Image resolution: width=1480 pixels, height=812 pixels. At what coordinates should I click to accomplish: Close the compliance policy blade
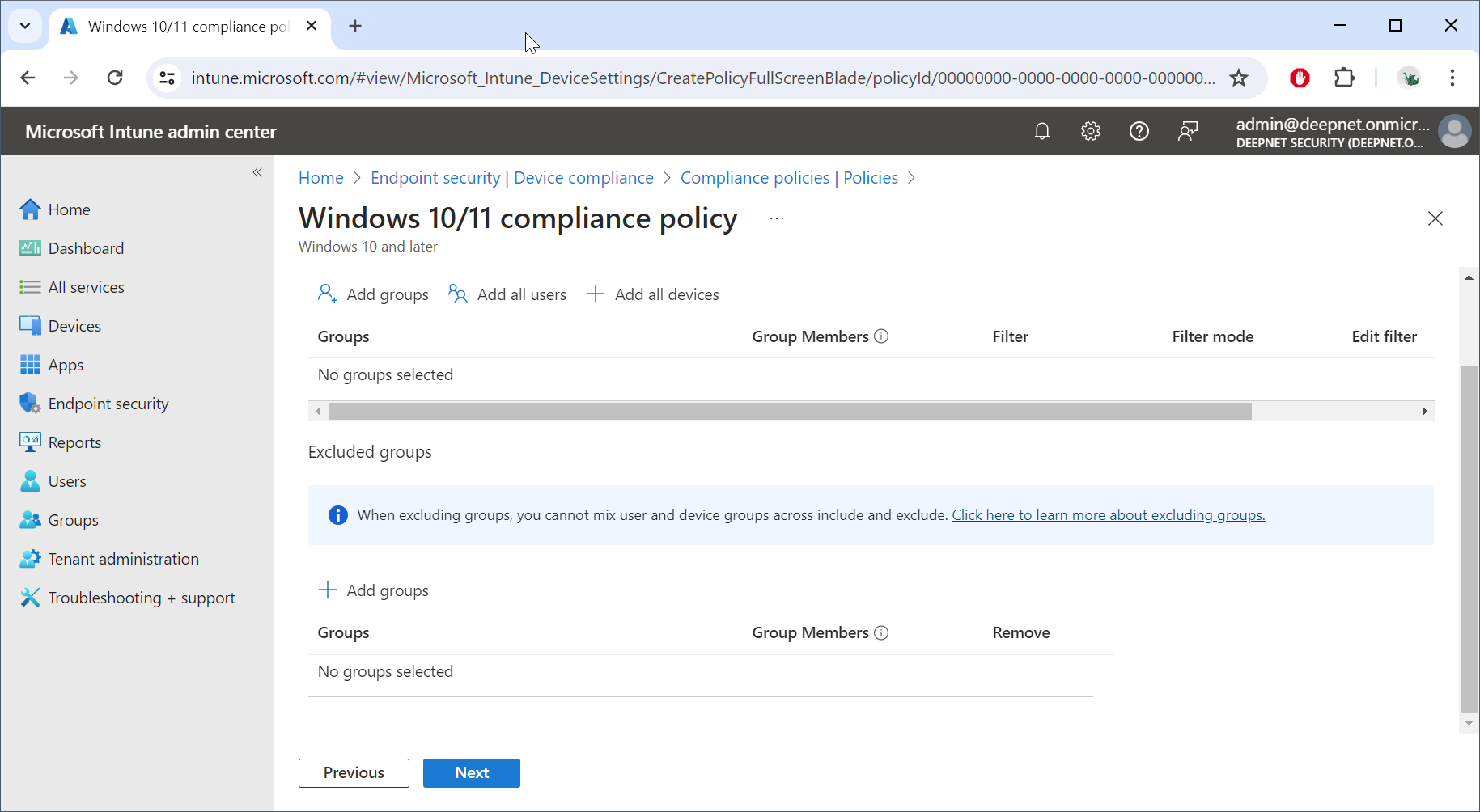pos(1435,218)
